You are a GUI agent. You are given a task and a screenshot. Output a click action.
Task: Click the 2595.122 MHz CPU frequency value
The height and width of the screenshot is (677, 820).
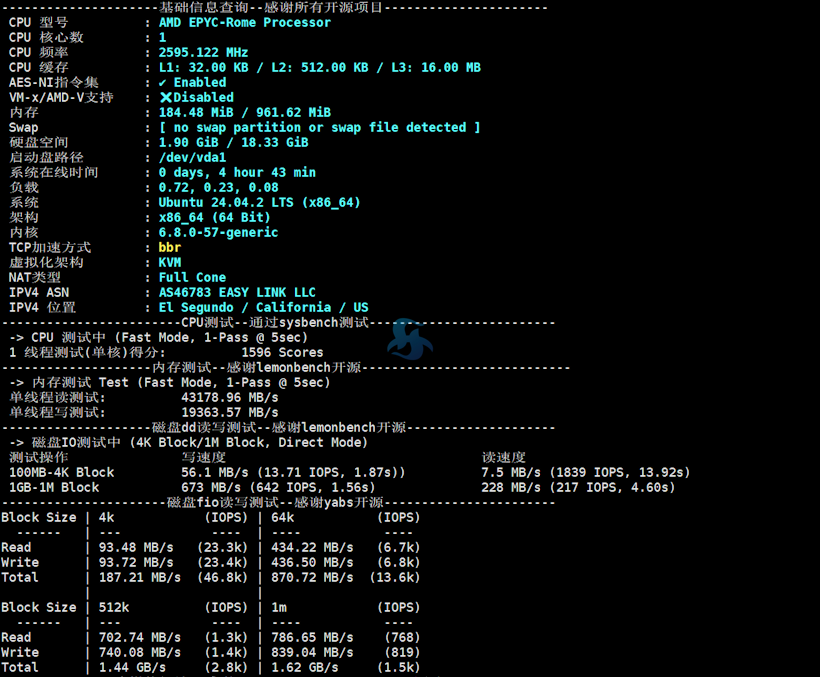[203, 53]
